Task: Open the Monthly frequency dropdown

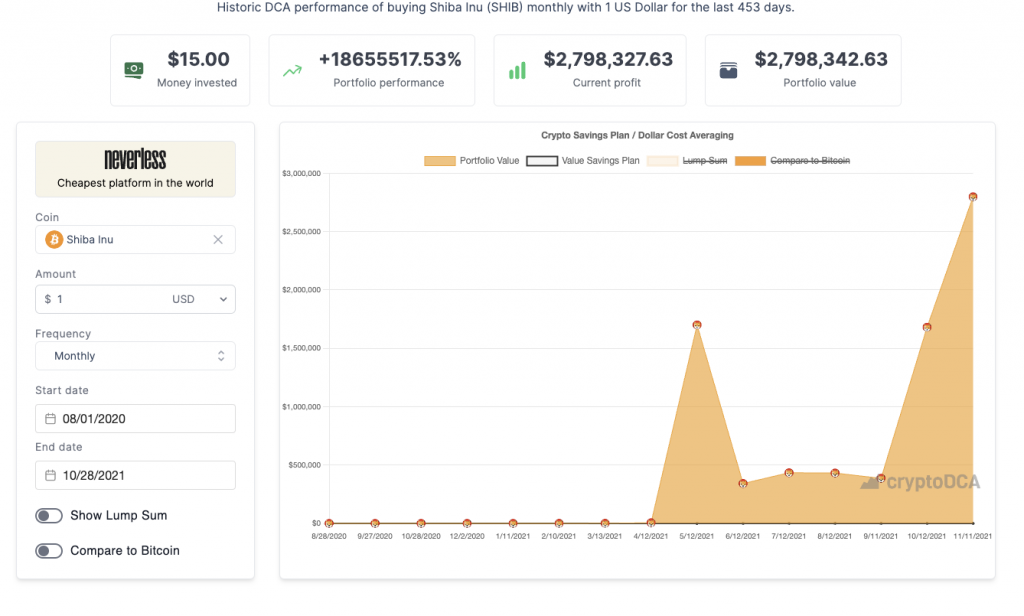Action: [135, 356]
